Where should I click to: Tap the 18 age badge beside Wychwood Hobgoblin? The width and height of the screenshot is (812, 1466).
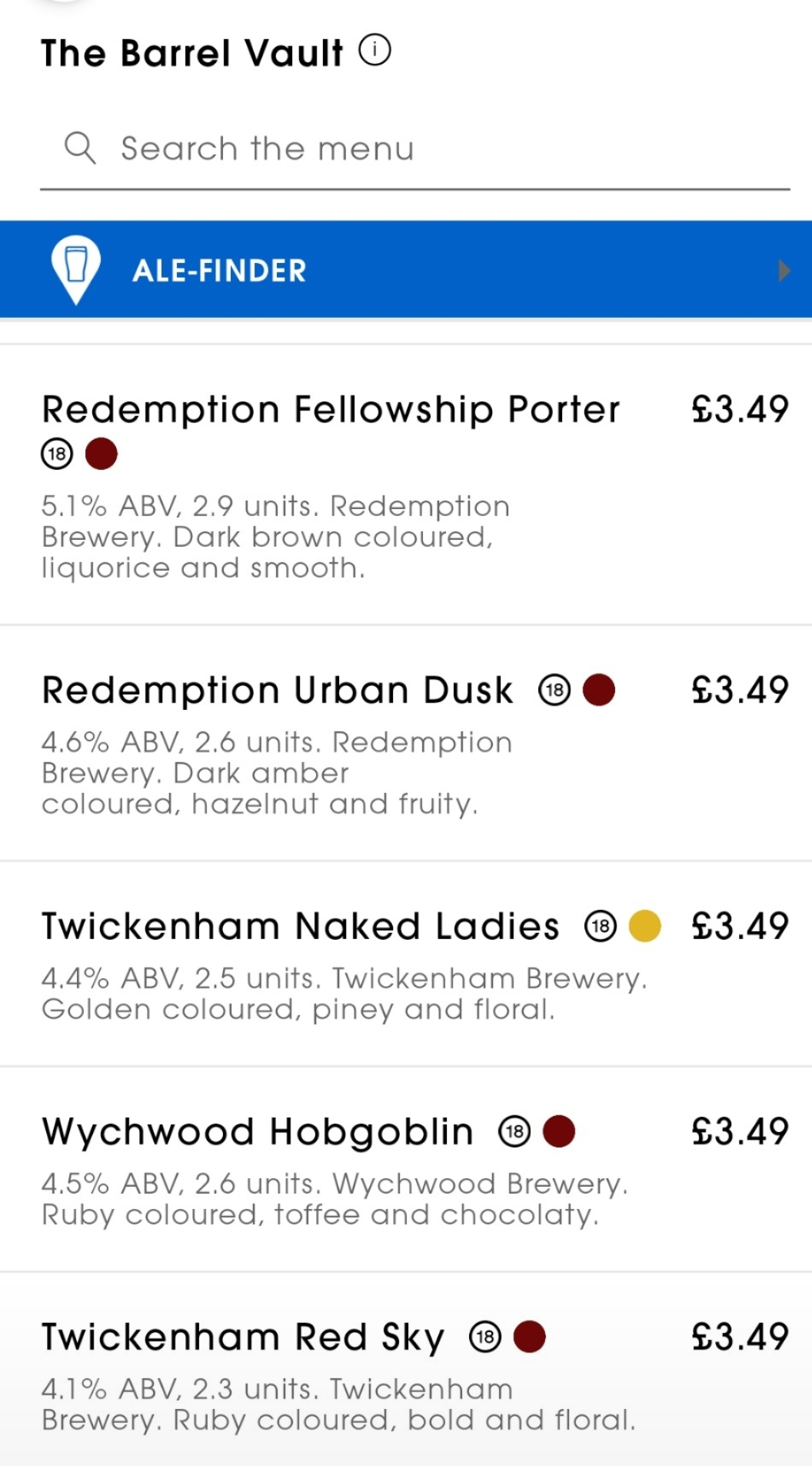pyautogui.click(x=514, y=1131)
